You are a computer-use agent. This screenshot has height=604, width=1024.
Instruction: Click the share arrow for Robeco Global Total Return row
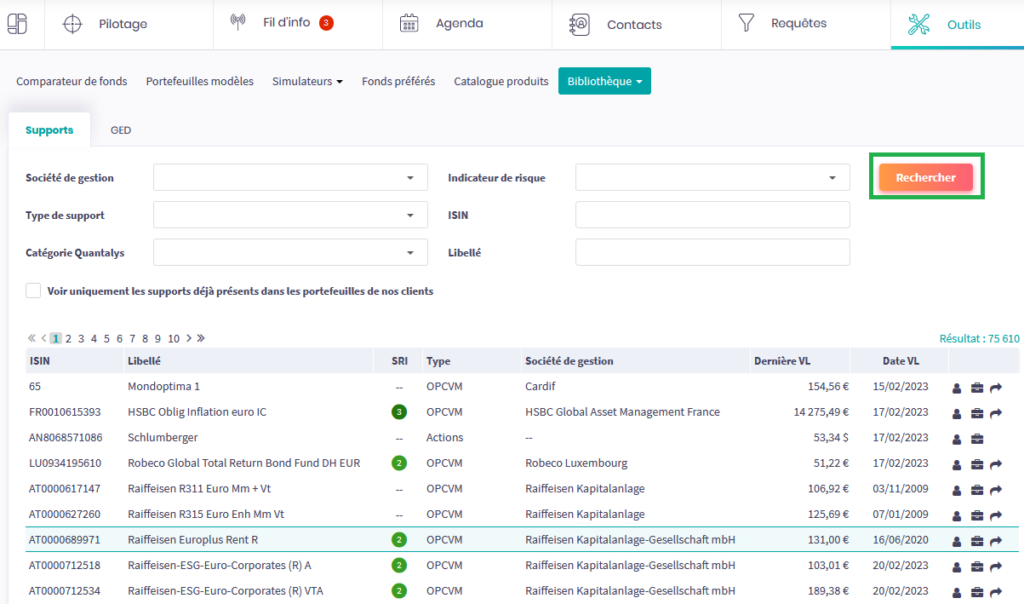(996, 464)
